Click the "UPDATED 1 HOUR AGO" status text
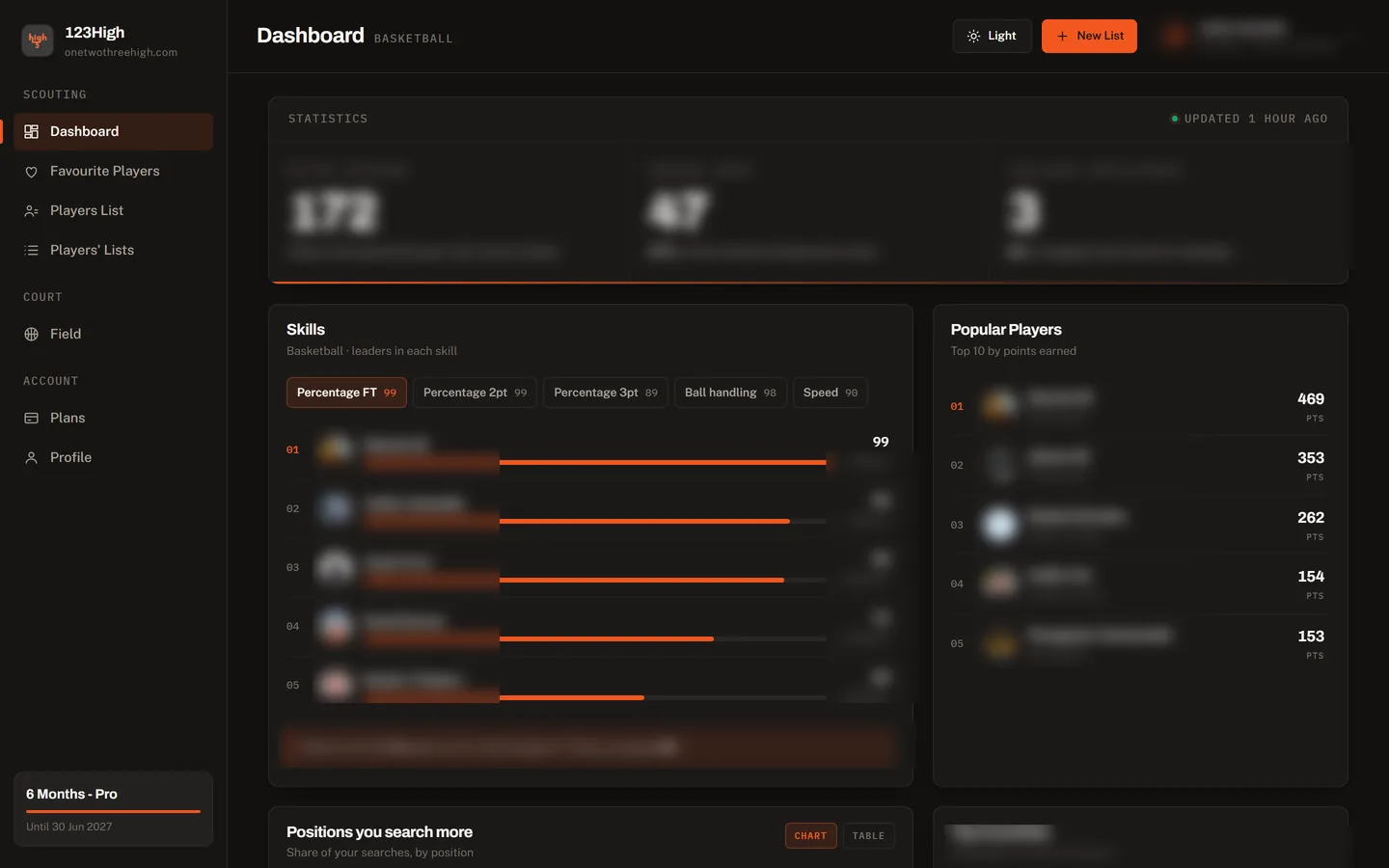The height and width of the screenshot is (868, 1389). coord(1256,120)
